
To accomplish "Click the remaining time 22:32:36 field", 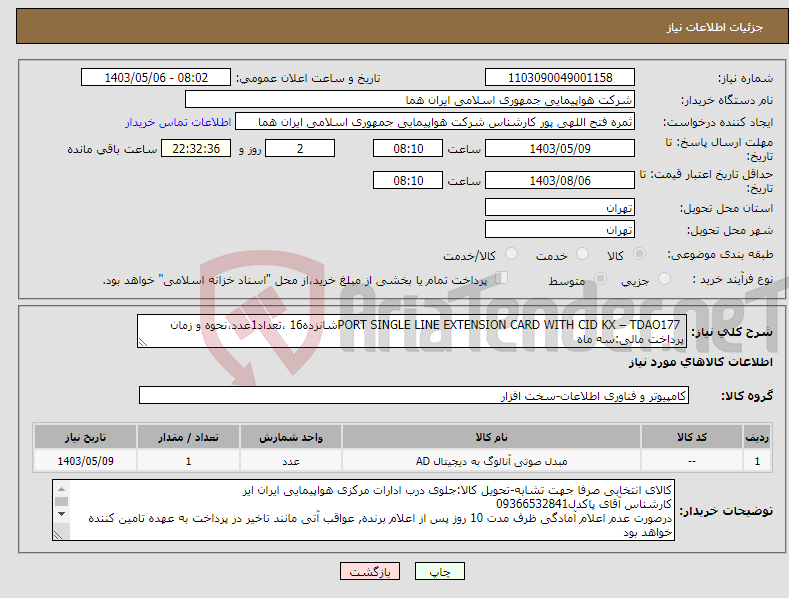I will pos(196,148).
